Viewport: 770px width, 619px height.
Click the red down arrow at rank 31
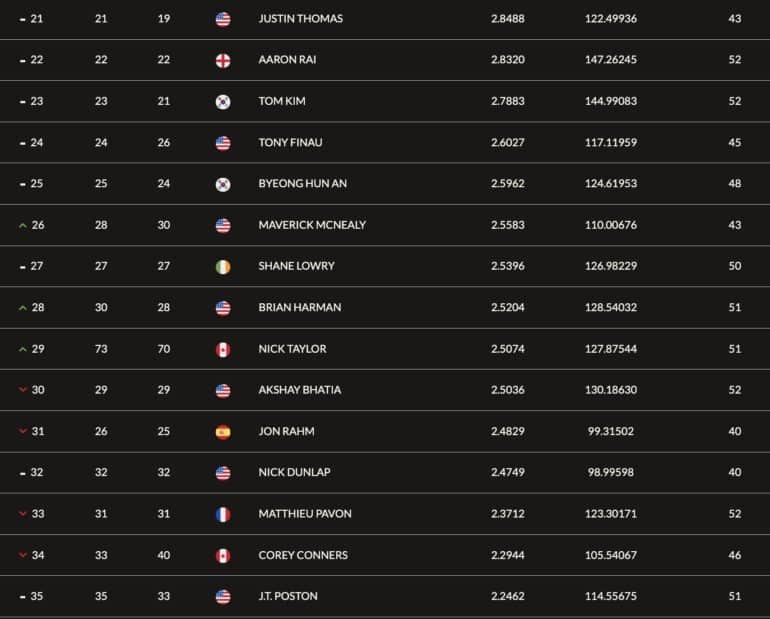pos(22,431)
